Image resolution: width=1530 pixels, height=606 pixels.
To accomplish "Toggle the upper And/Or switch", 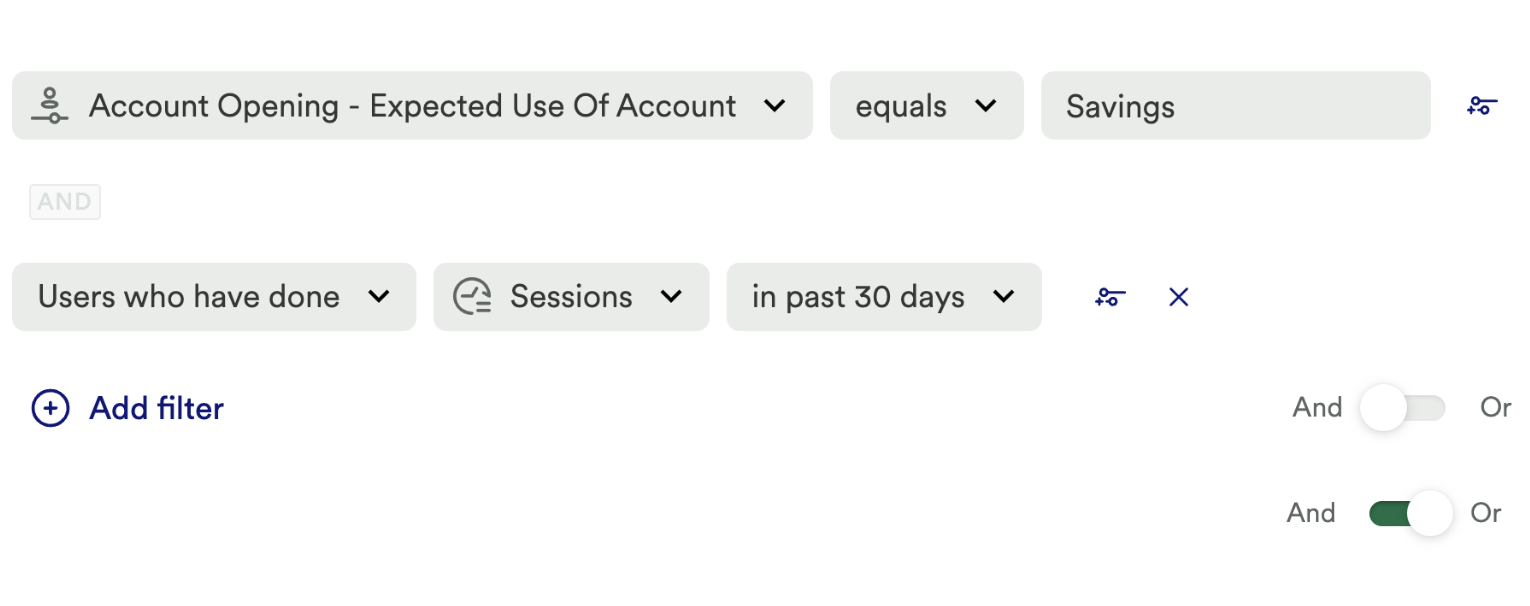I will [x=1402, y=408].
